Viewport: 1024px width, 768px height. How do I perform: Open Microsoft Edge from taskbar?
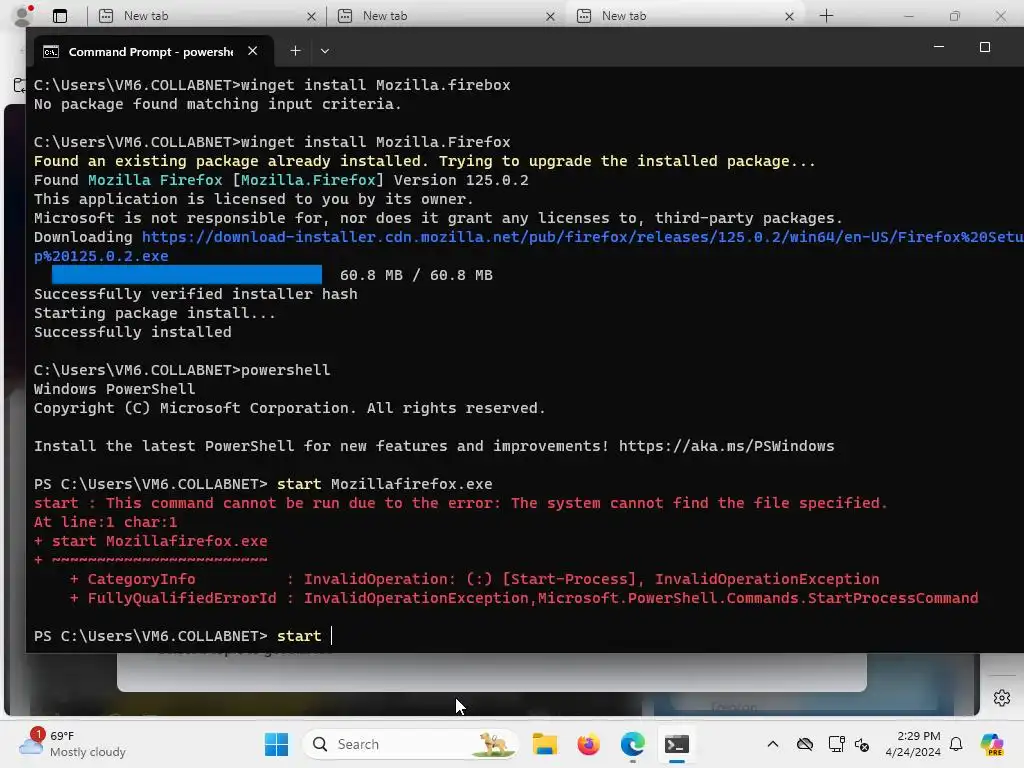point(632,744)
